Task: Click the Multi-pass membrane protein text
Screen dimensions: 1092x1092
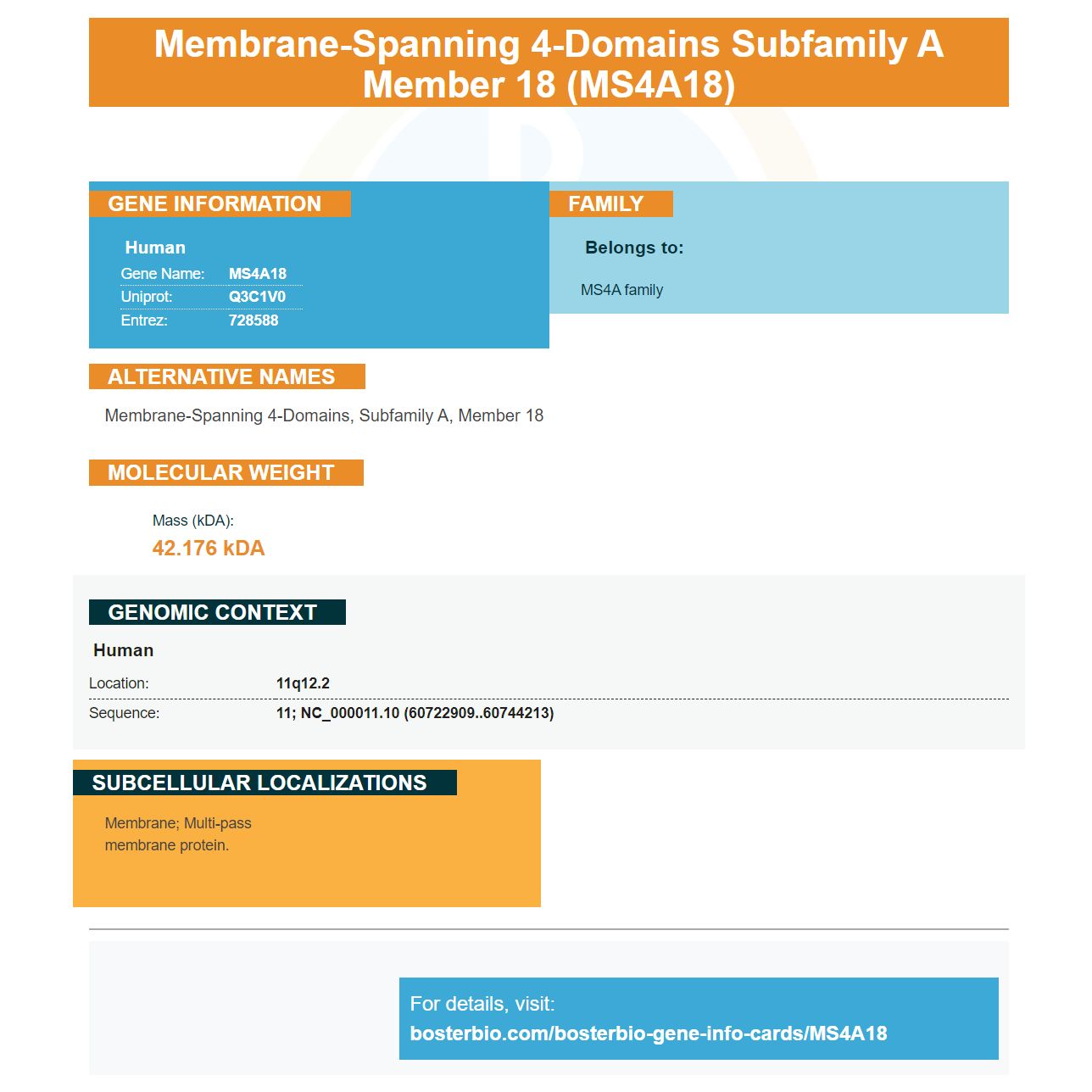Action: 178,834
